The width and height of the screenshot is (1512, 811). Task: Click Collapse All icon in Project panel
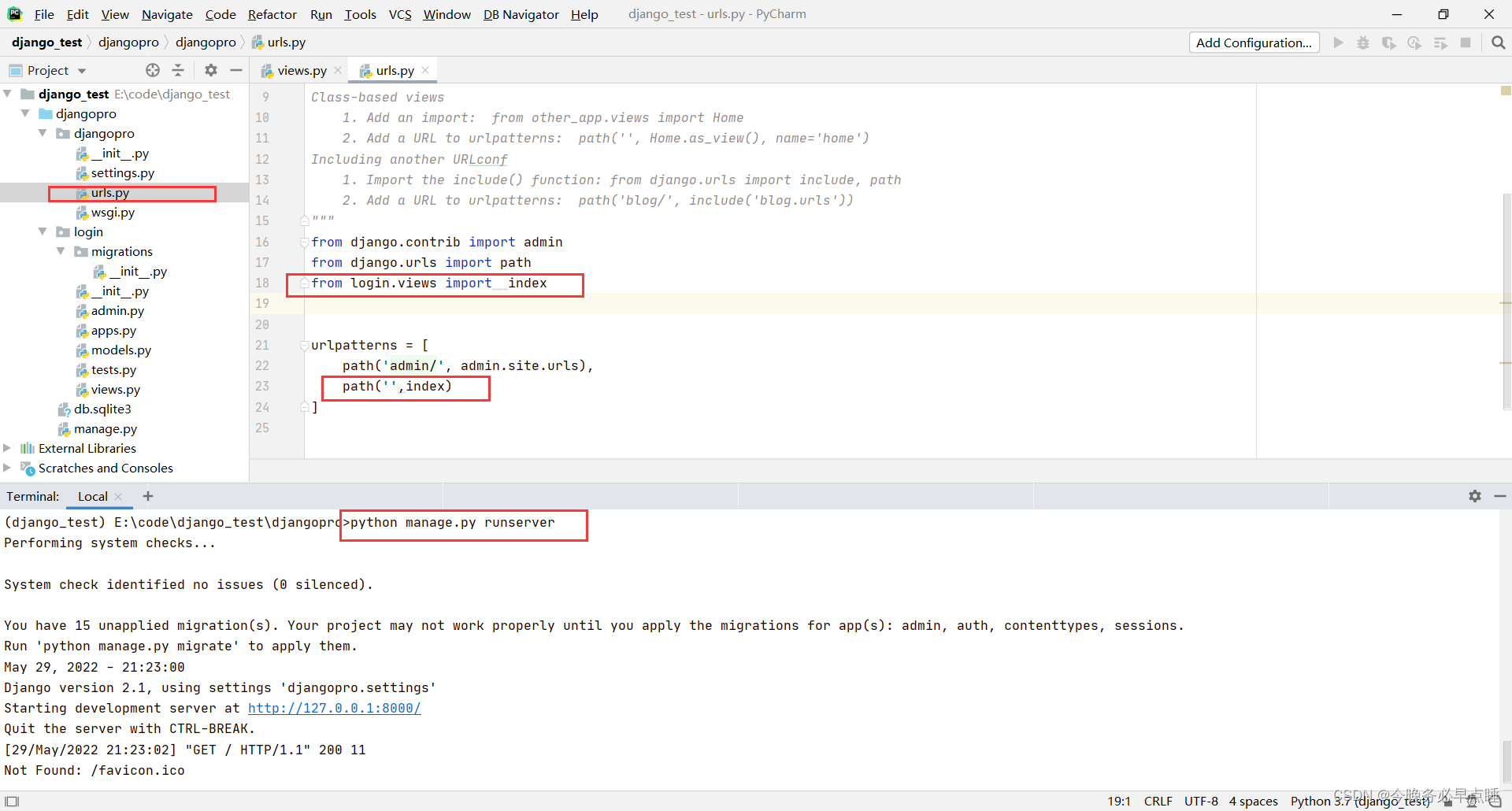pos(178,70)
